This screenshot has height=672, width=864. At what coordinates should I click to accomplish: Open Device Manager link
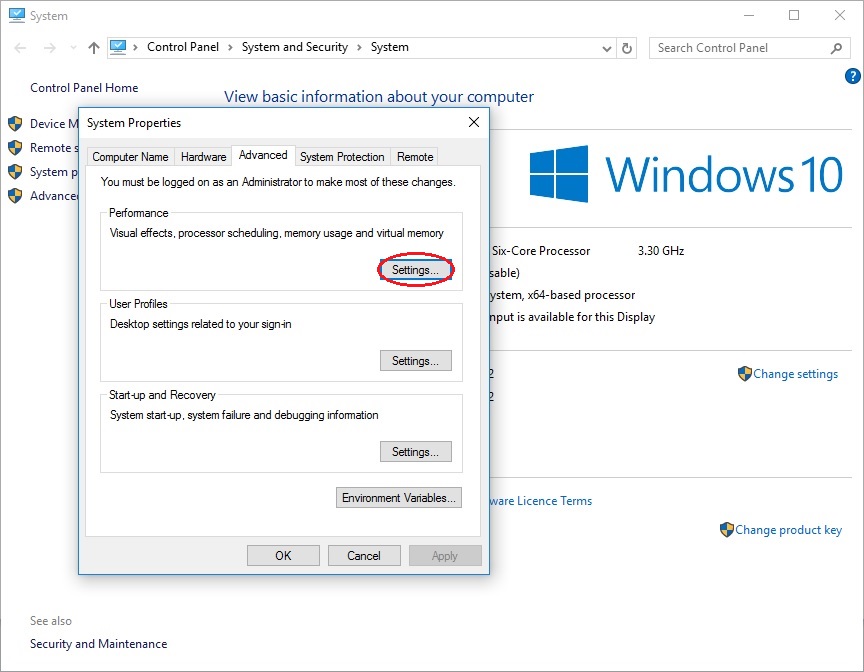[54, 123]
